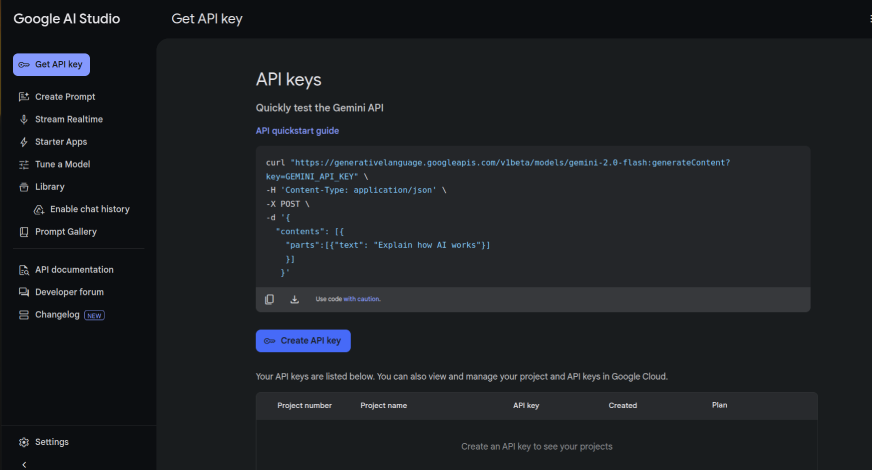
Task: Click the Plan column header
Action: pyautogui.click(x=719, y=405)
